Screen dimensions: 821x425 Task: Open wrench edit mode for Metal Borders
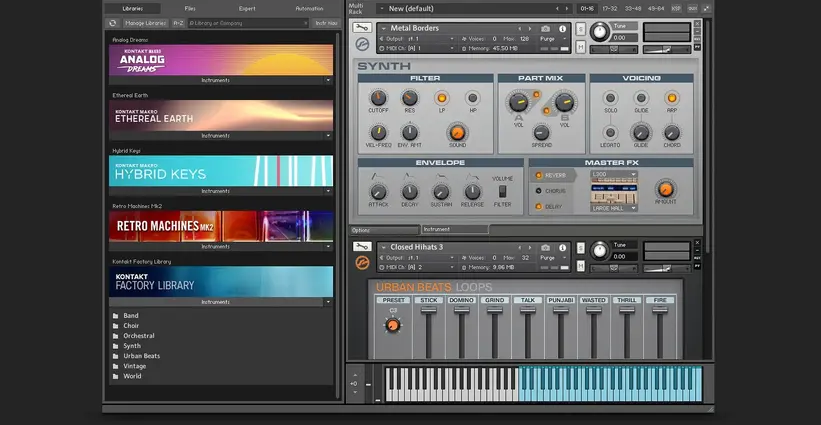(362, 28)
